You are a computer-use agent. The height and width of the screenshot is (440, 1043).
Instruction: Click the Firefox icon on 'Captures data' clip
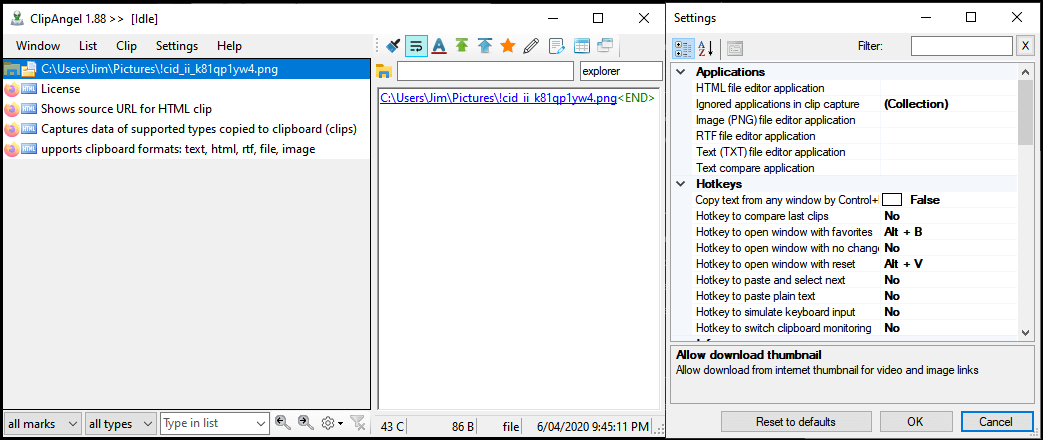pos(11,129)
